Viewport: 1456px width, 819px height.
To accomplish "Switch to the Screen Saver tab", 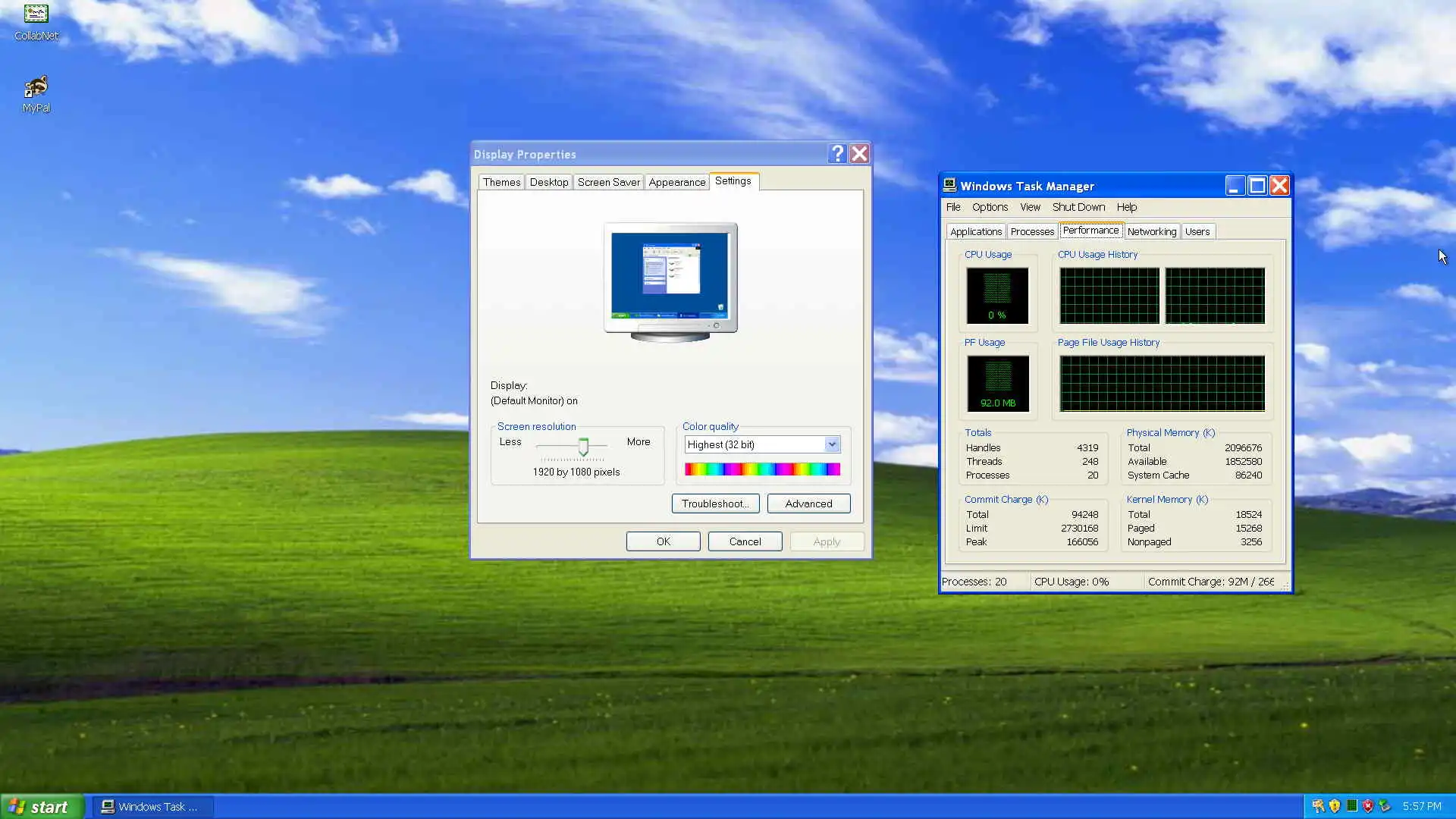I will coord(608,182).
